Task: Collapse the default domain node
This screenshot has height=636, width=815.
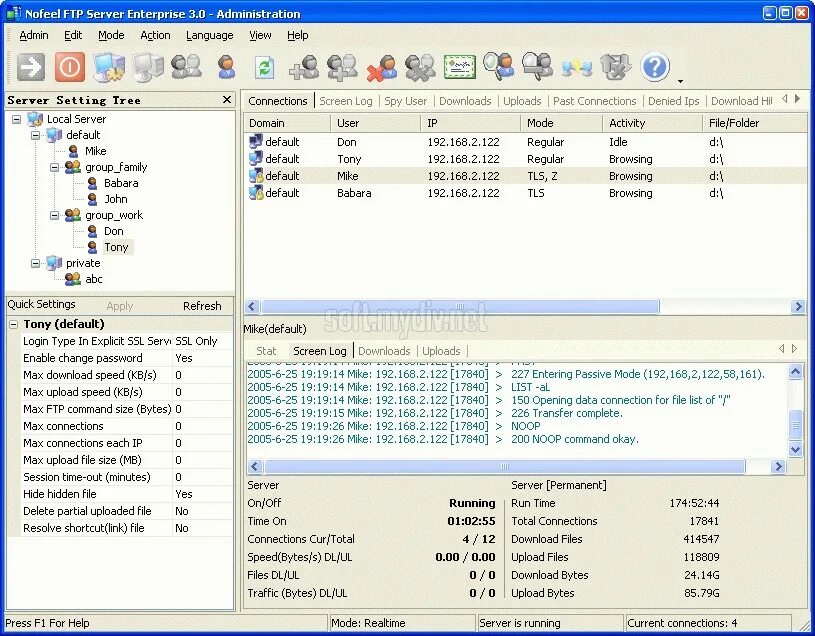Action: pos(35,135)
